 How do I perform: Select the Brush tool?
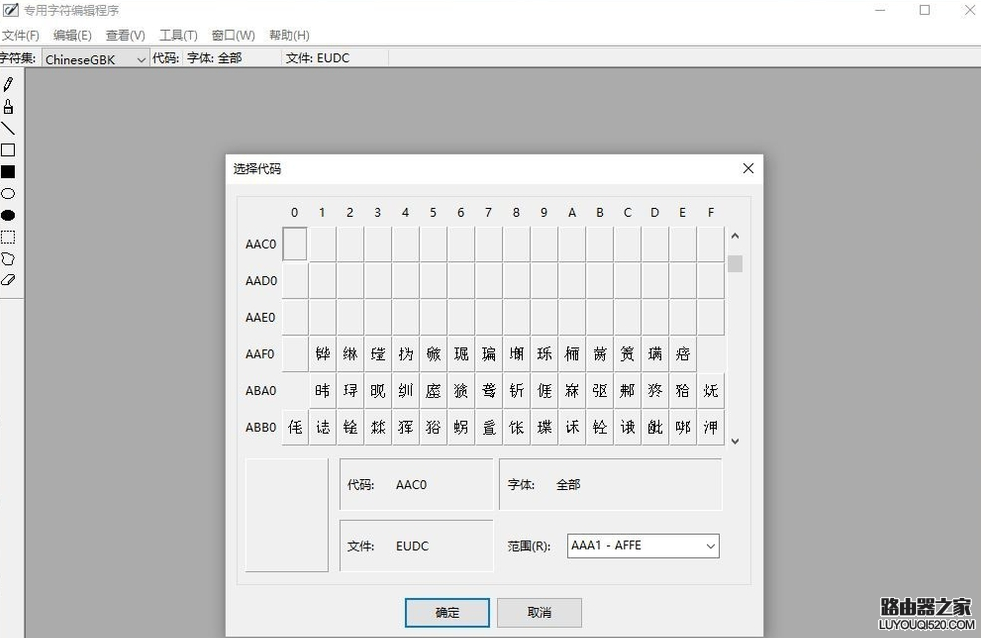(x=10, y=106)
